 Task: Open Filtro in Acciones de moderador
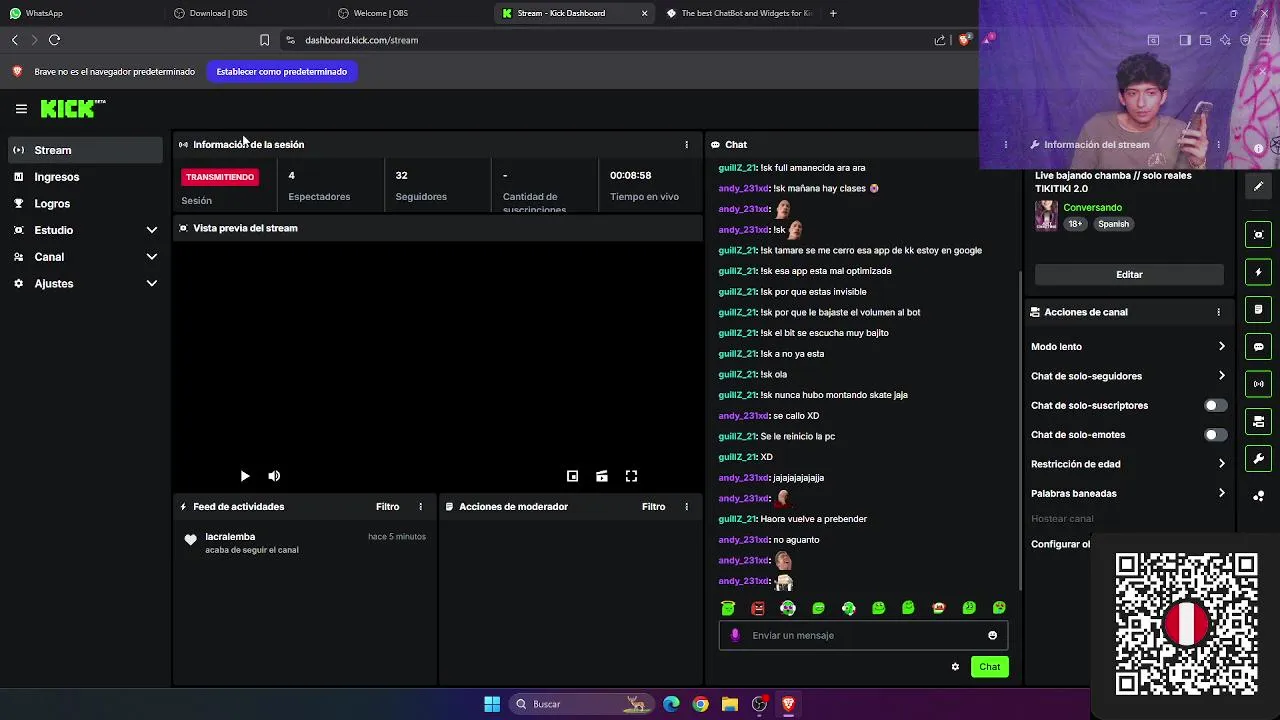click(x=653, y=506)
